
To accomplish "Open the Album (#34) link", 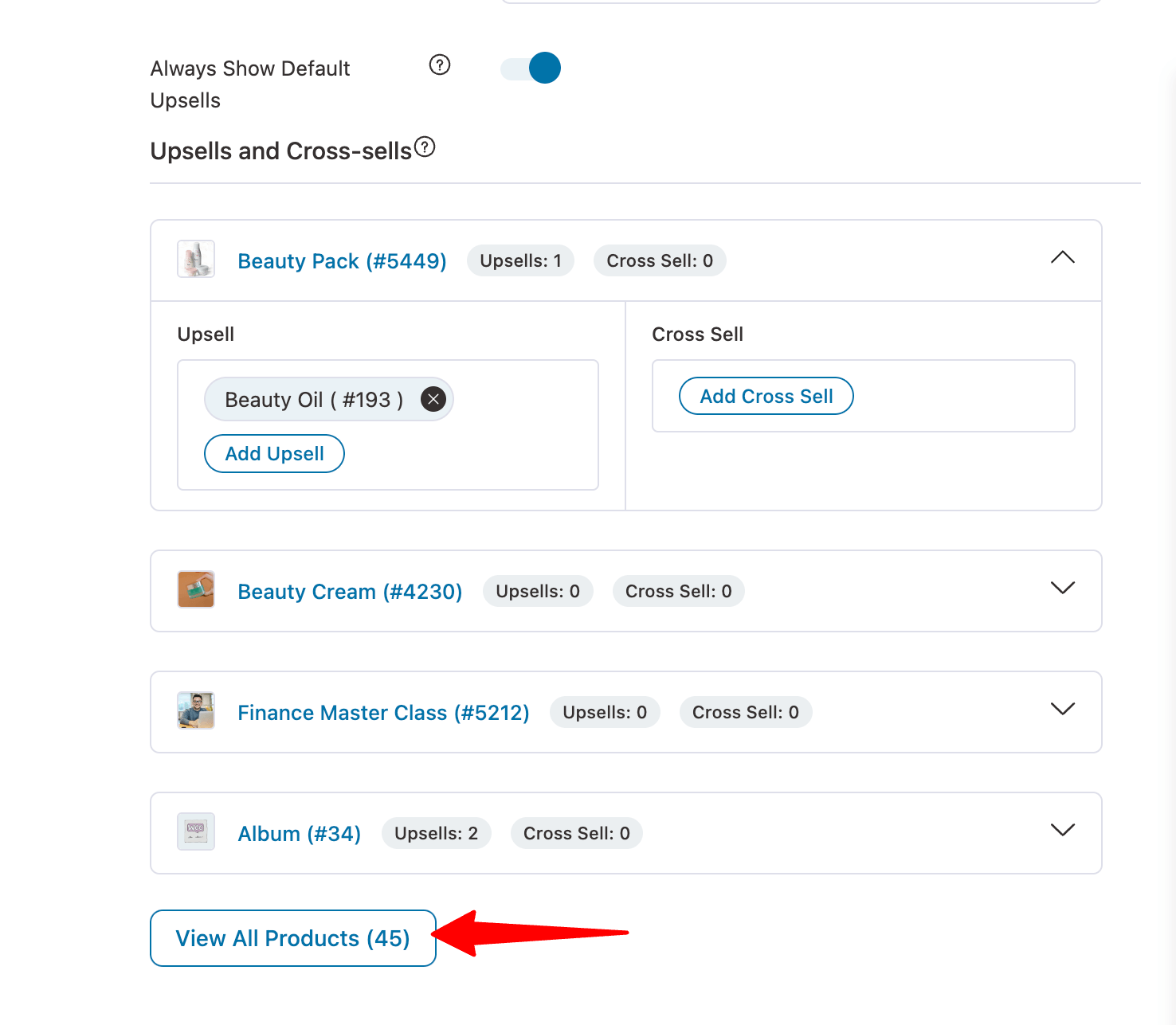I will coord(299,834).
